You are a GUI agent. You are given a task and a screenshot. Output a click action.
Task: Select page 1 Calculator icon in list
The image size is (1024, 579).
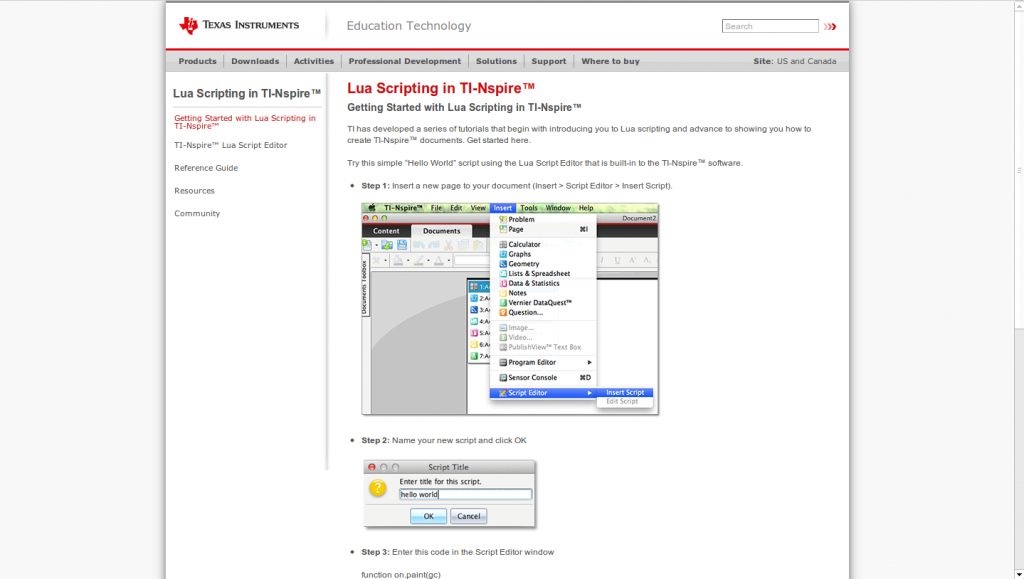click(x=474, y=287)
